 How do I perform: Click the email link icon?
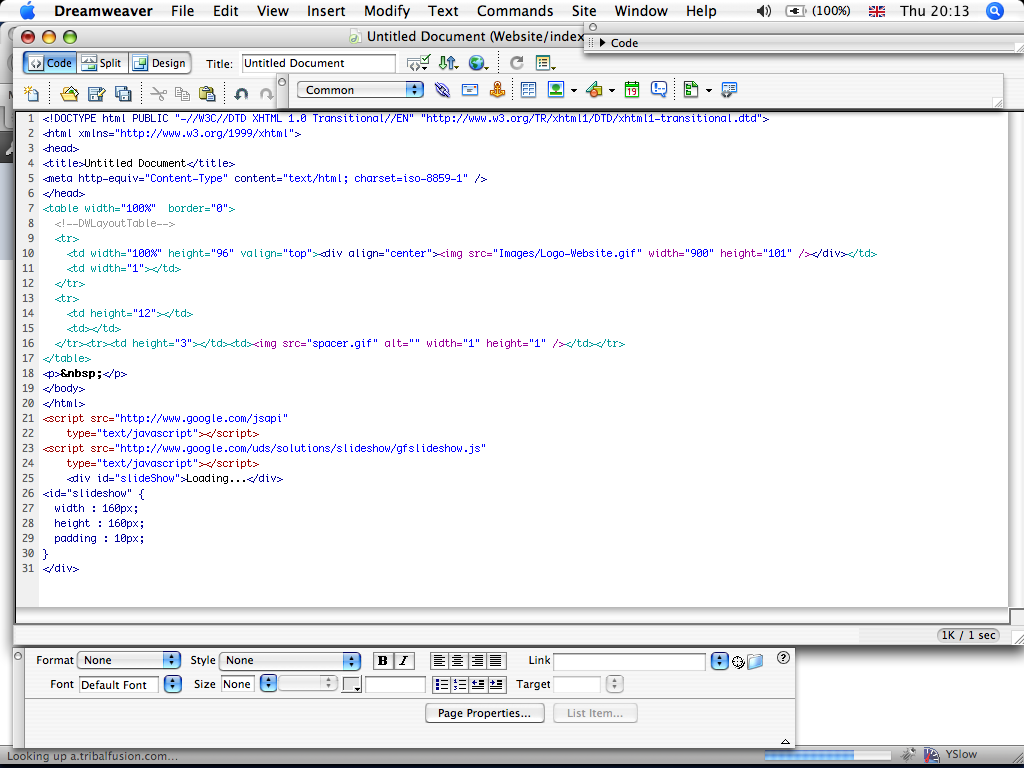(x=470, y=90)
